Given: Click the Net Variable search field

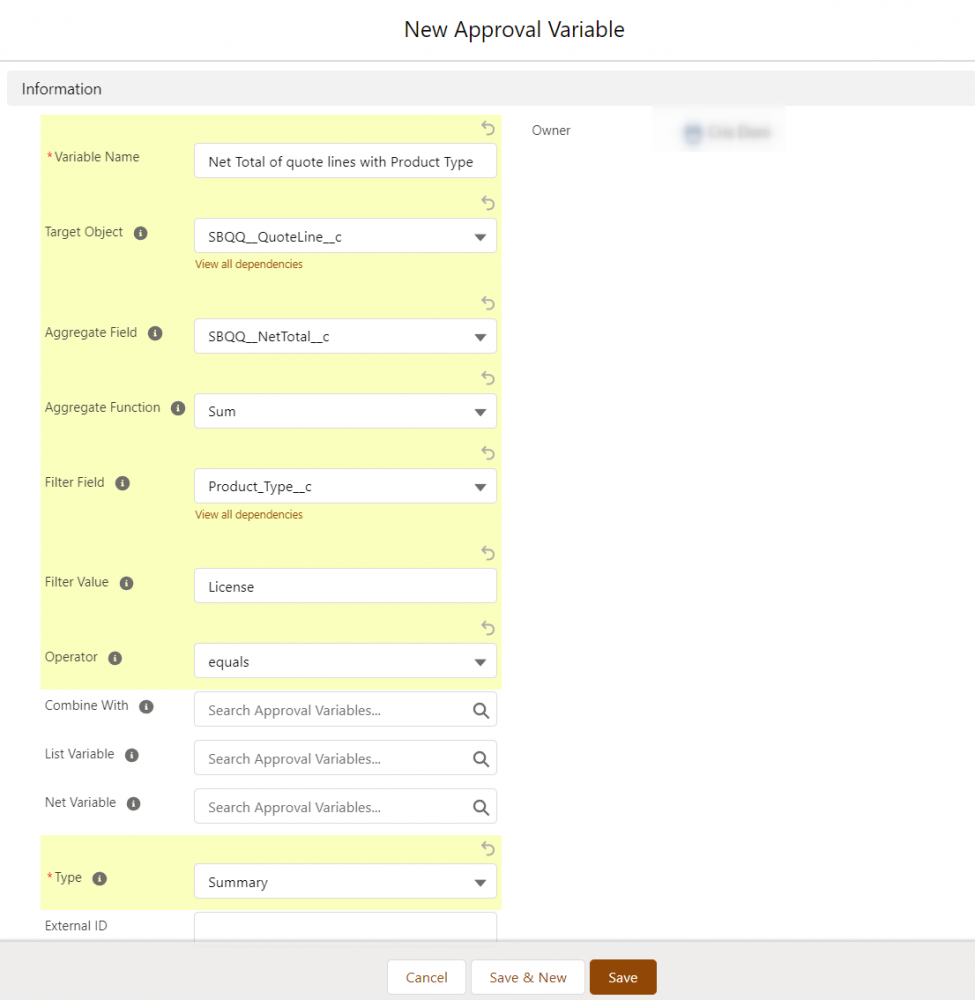Looking at the screenshot, I should point(345,806).
